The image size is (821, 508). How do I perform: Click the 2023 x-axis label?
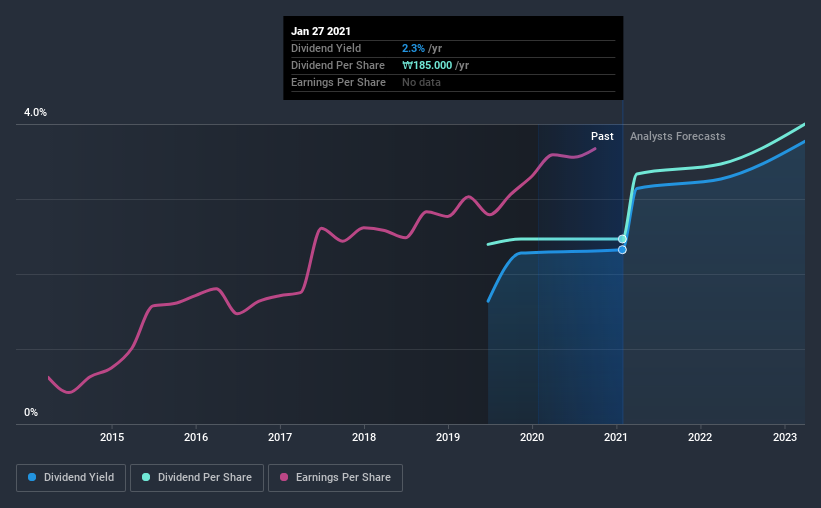point(785,437)
